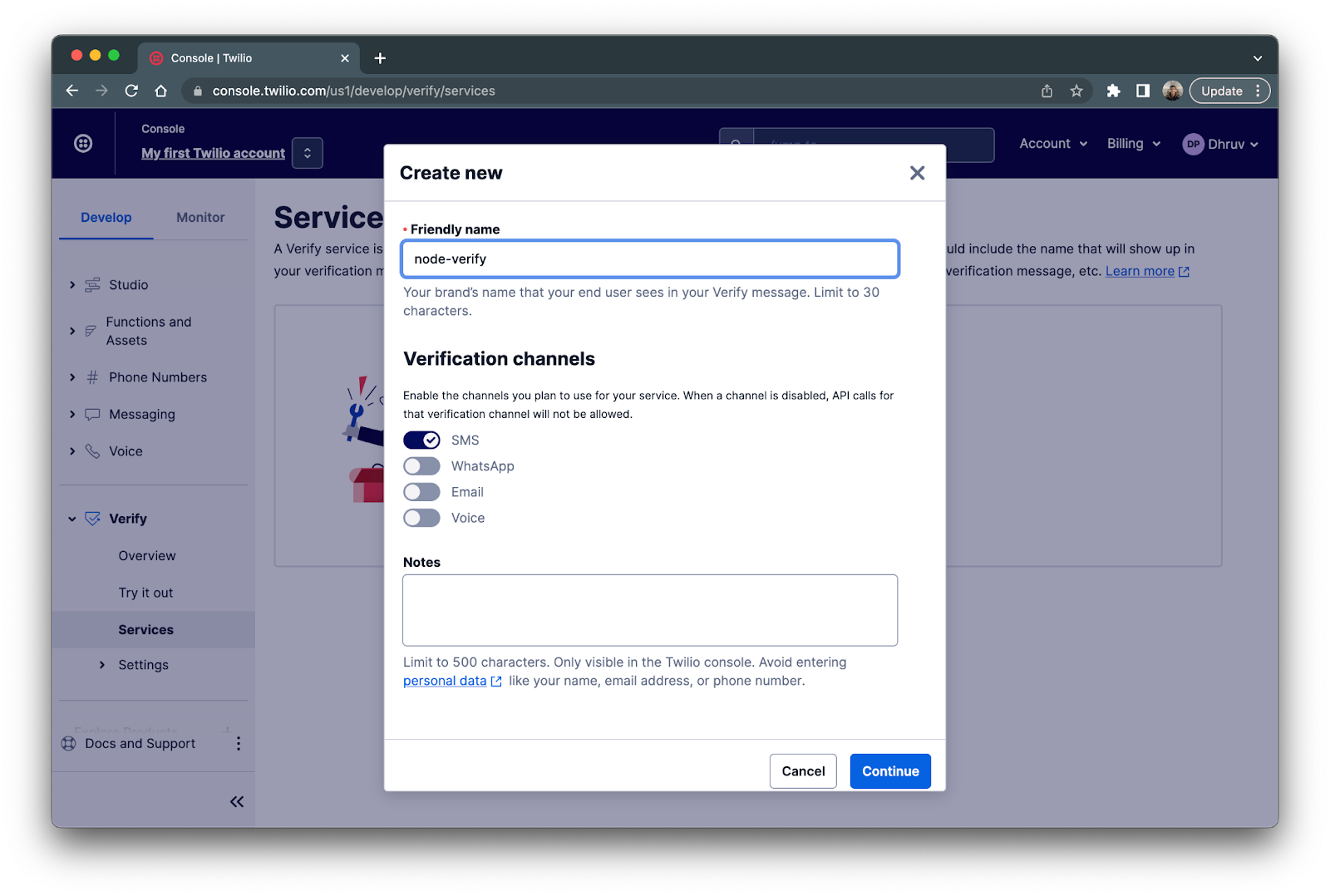This screenshot has height=896, width=1330.
Task: Close the Create new dialog
Action: 917,173
